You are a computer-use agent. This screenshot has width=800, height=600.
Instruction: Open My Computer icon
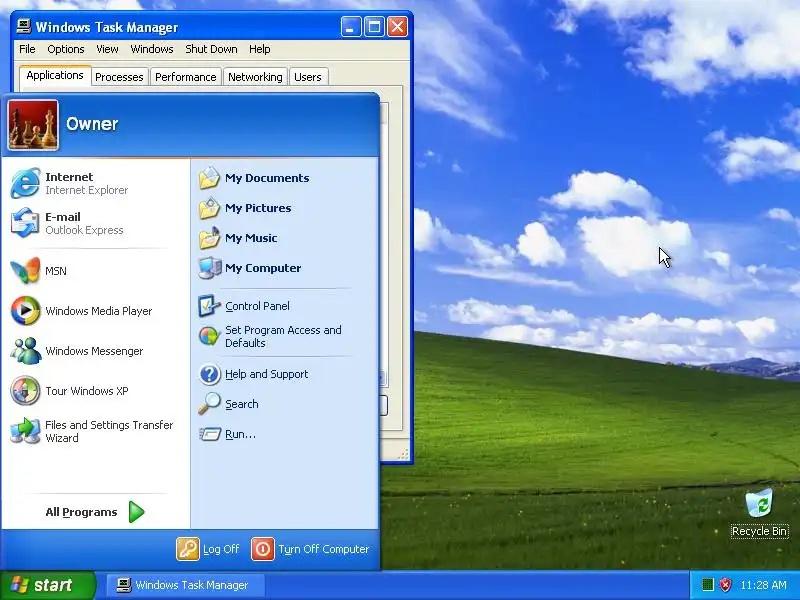pos(210,268)
